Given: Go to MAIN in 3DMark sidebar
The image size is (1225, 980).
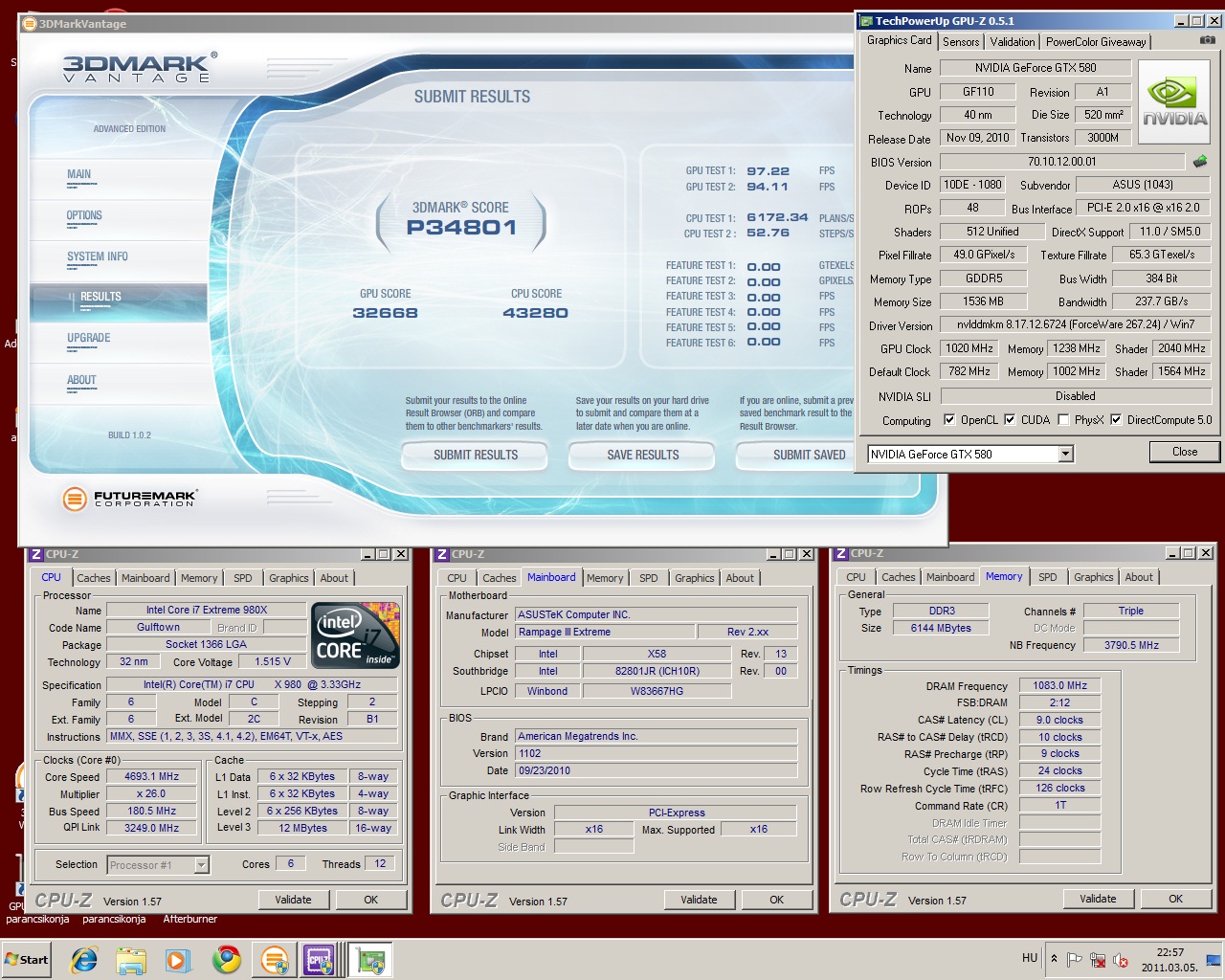Looking at the screenshot, I should (x=79, y=174).
